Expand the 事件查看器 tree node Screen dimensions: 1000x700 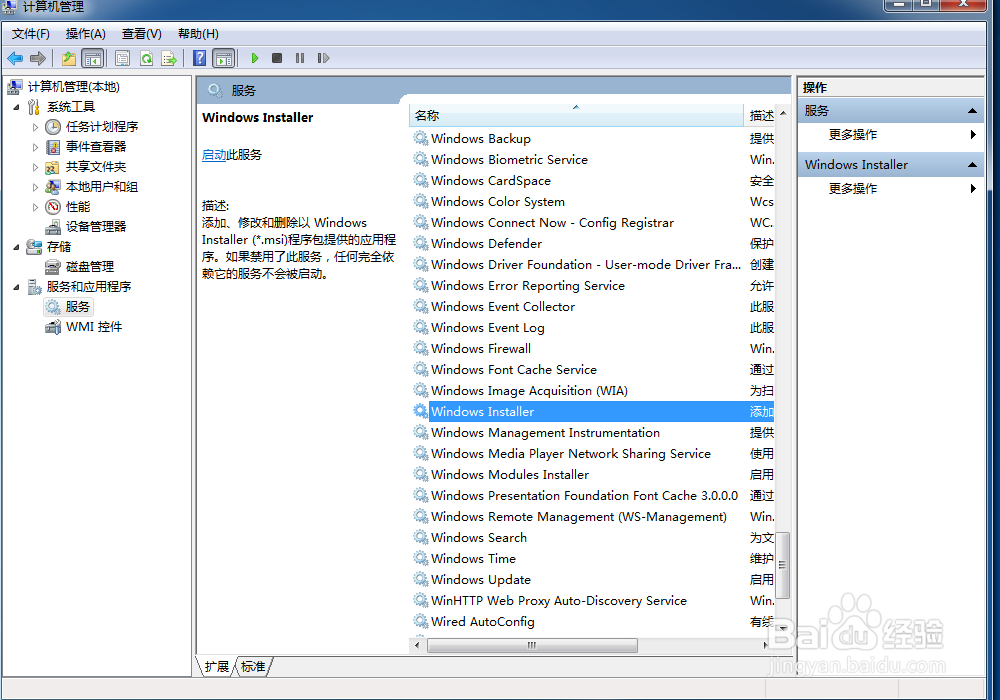pos(36,147)
